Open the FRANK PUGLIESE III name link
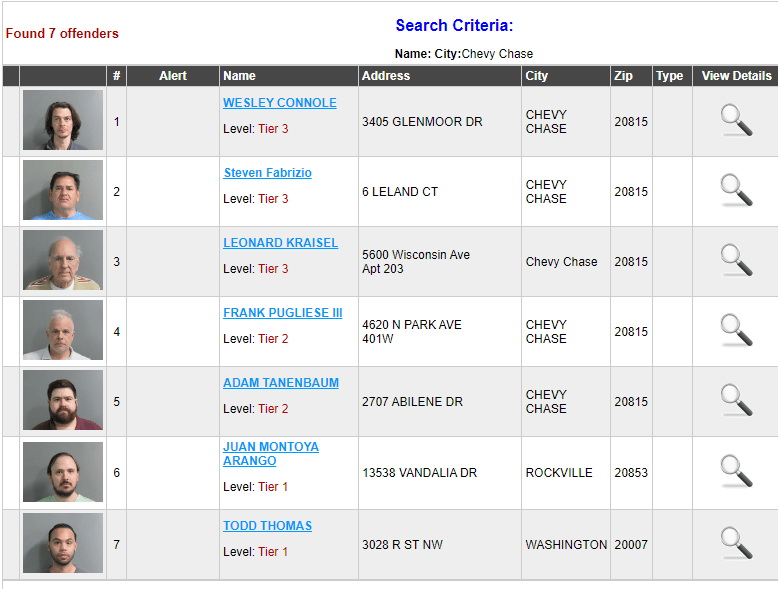 click(x=283, y=313)
